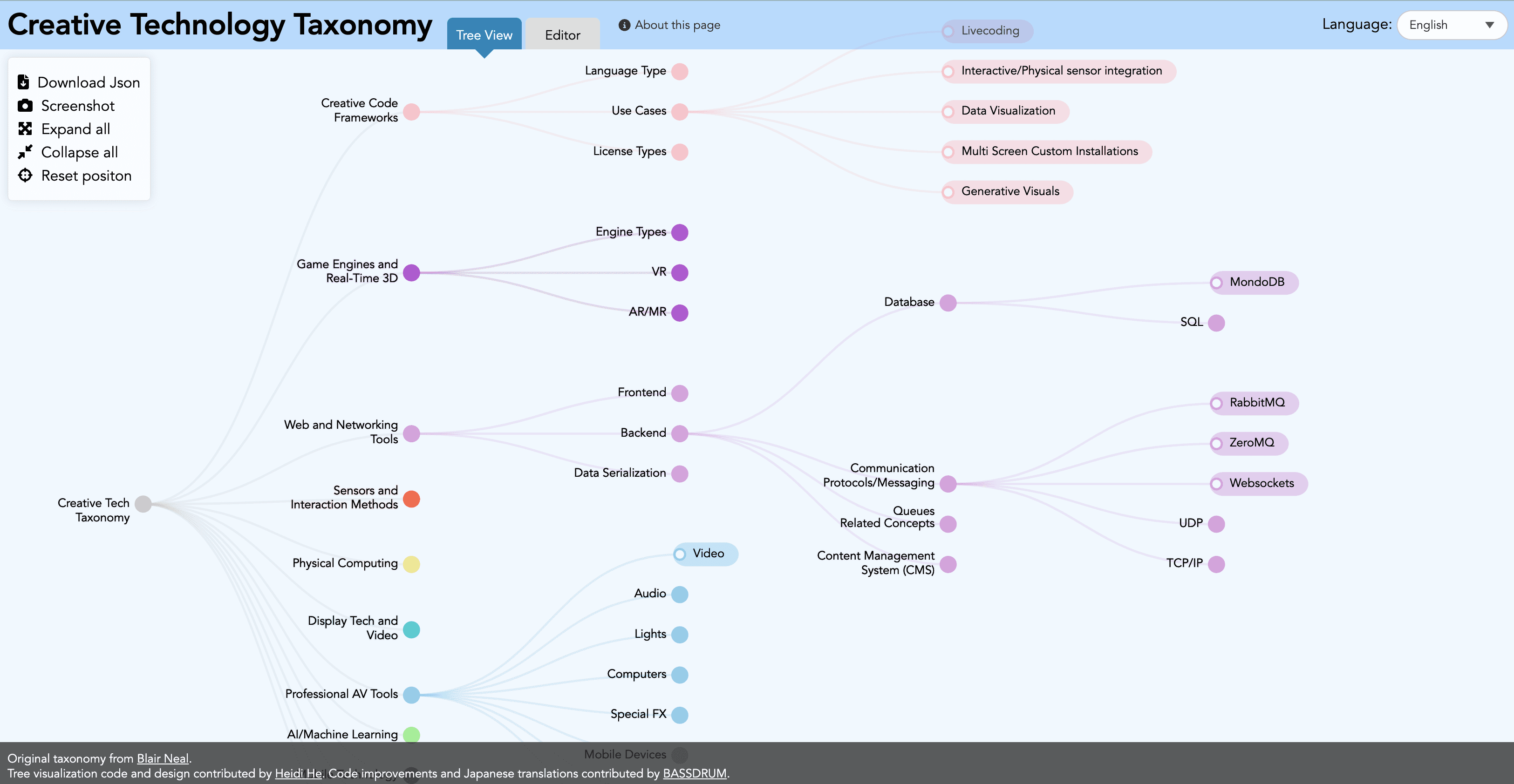Viewport: 1514px width, 784px height.
Task: Click the Sensors and Interaction Methods orange node
Action: tap(411, 499)
